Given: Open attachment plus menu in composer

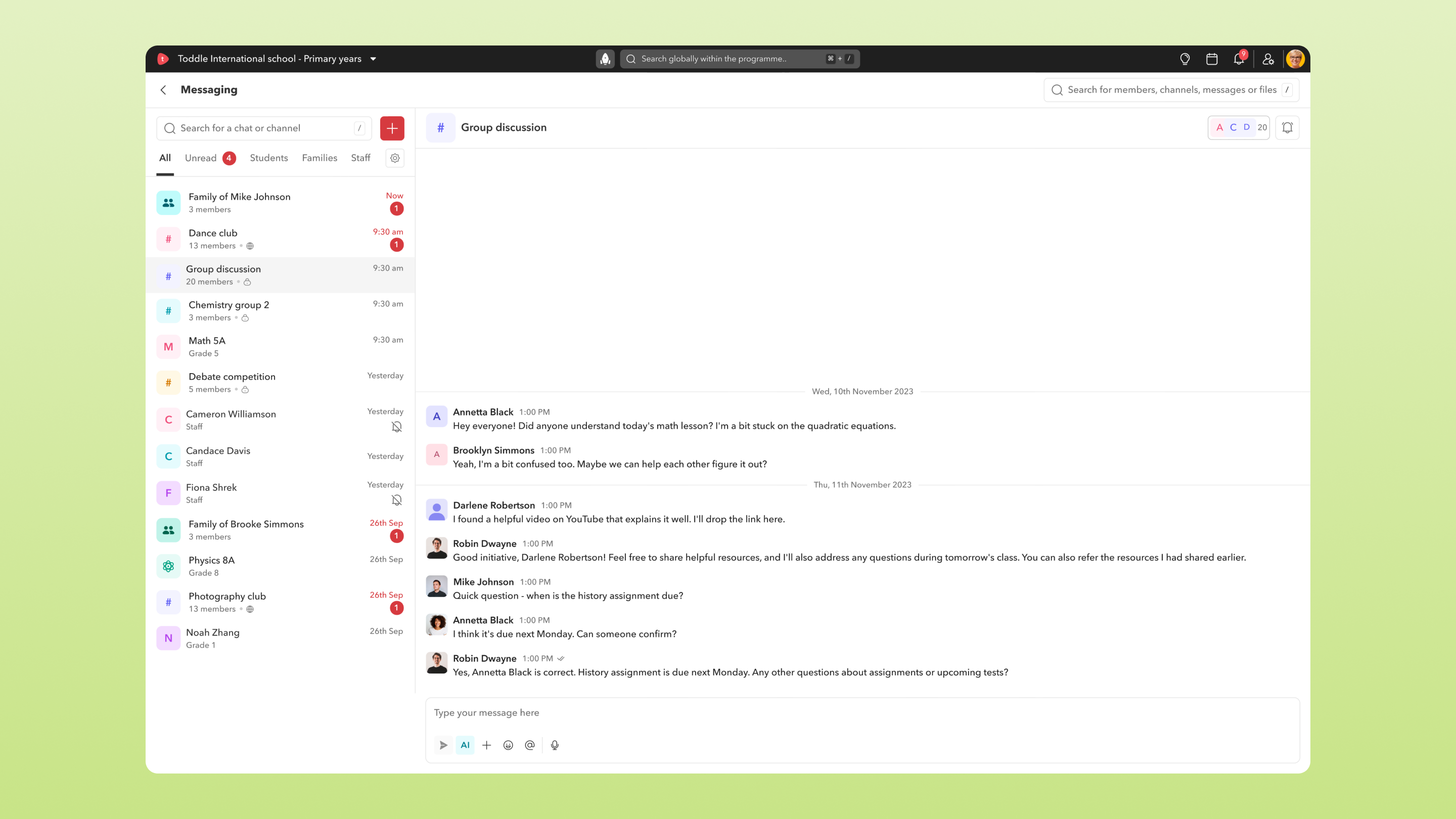Looking at the screenshot, I should coord(486,745).
